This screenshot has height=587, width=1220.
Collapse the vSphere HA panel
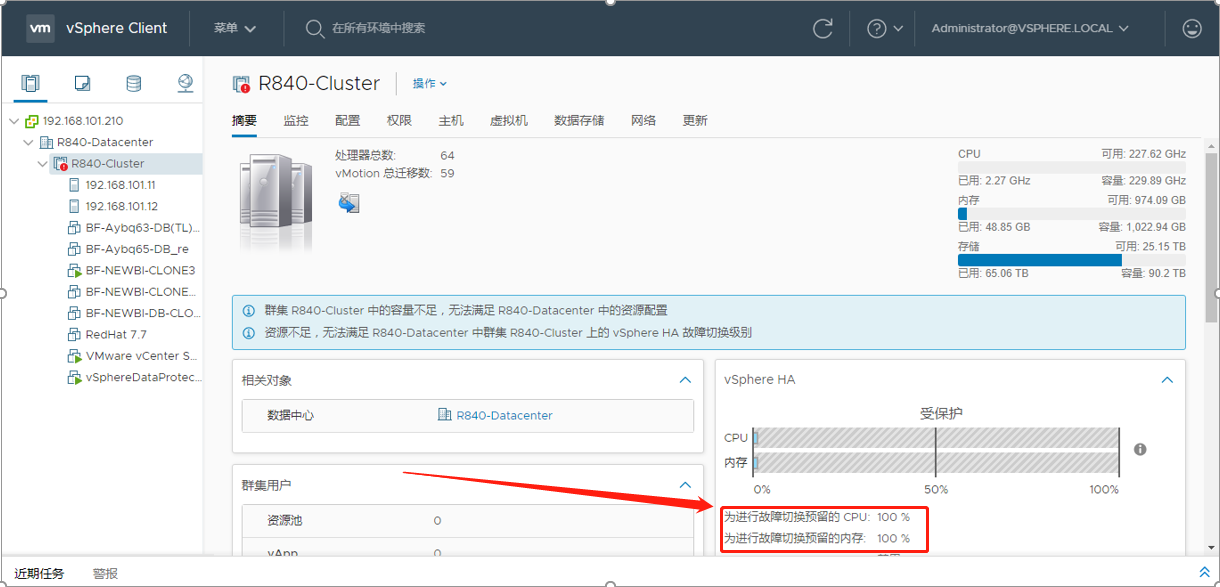(1167, 380)
